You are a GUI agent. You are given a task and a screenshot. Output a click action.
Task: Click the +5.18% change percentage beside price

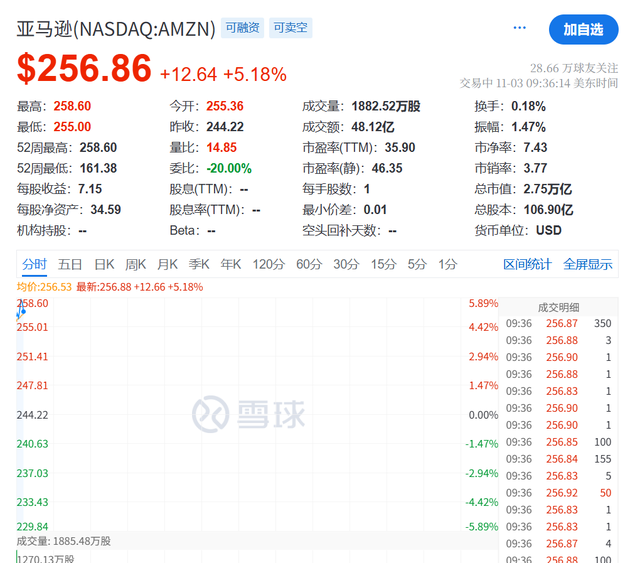click(255, 74)
